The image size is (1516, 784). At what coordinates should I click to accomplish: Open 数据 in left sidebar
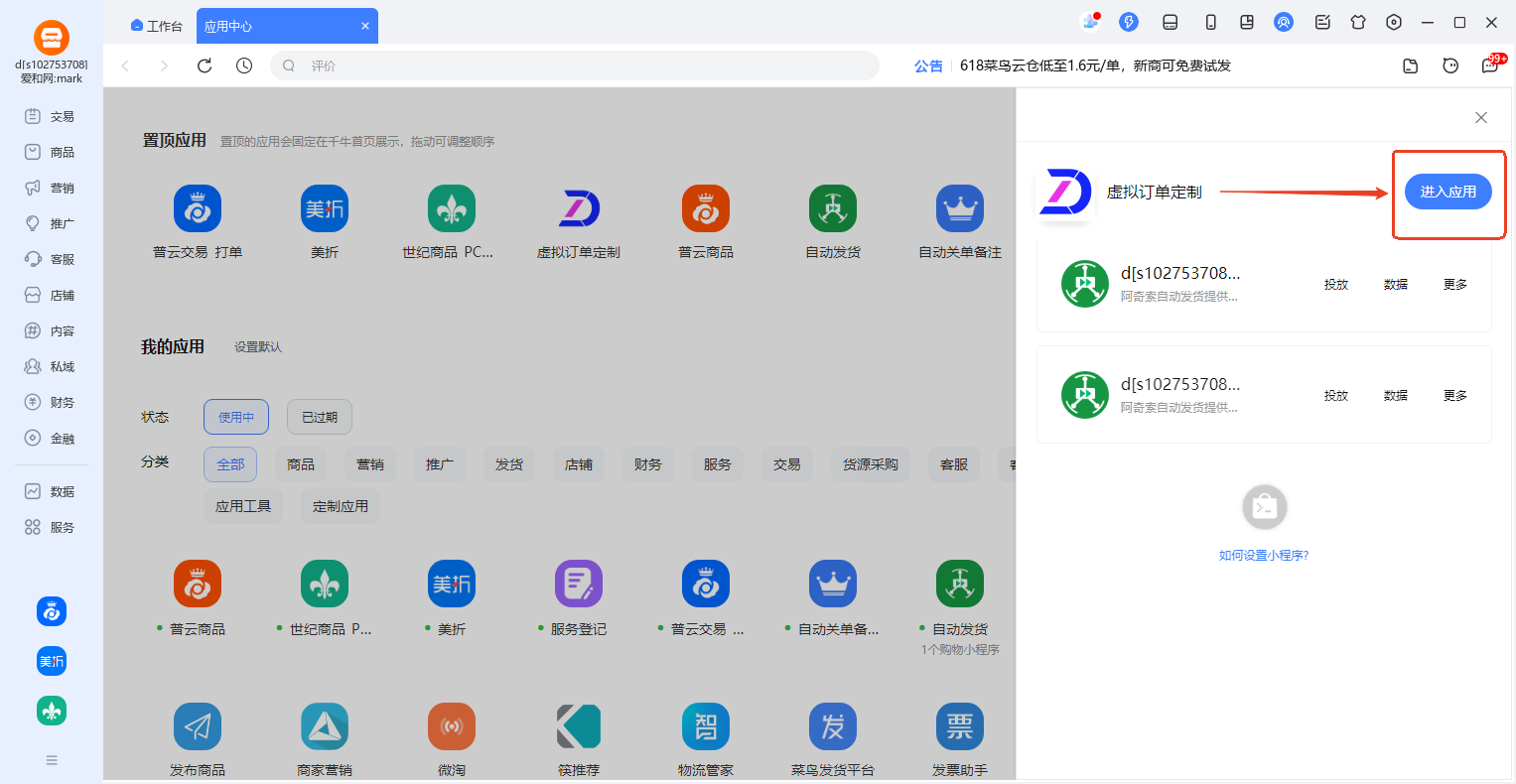[51, 491]
